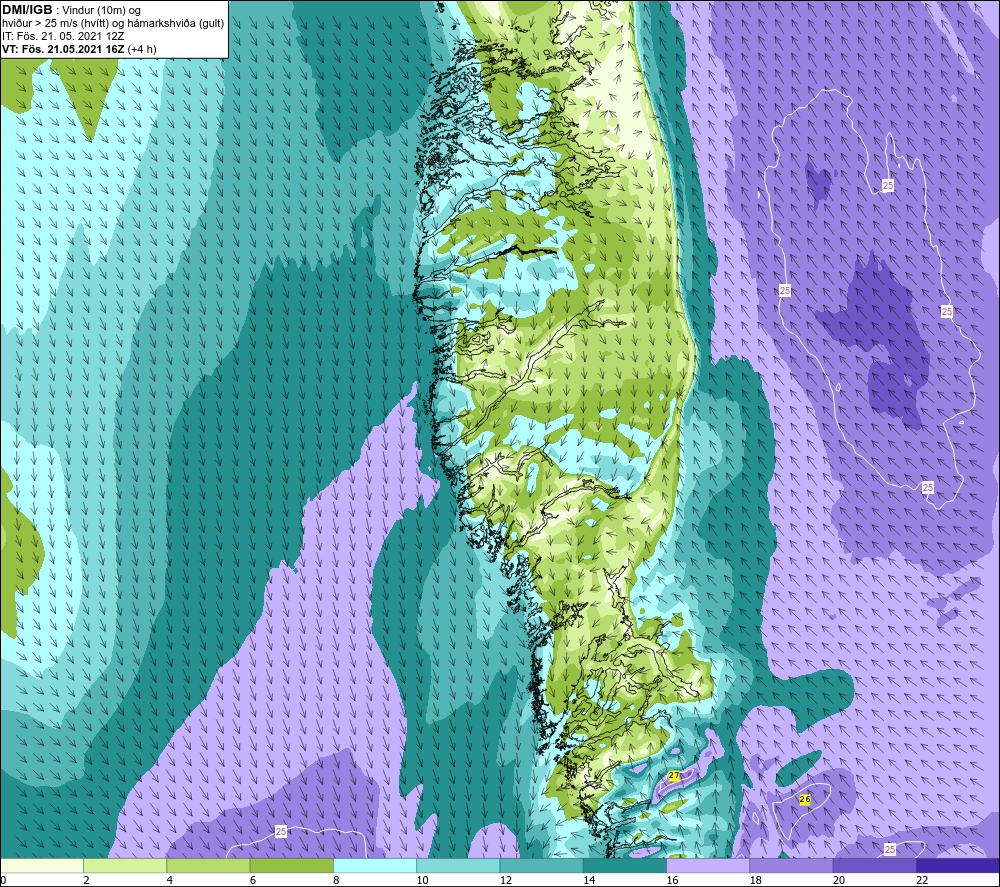The width and height of the screenshot is (1000, 887).
Task: Click the olive green 6–8 m/s legend swatch
Action: (291, 865)
